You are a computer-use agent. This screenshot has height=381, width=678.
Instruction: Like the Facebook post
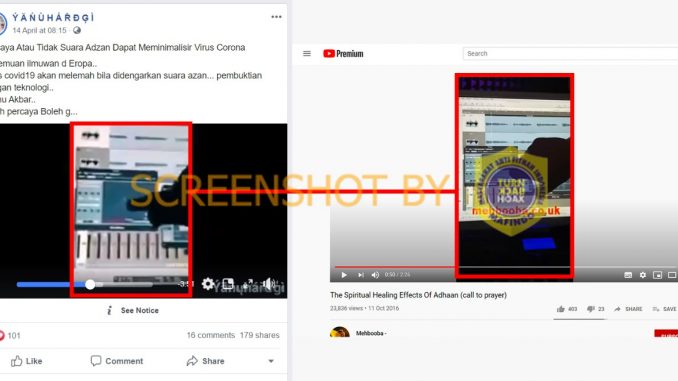coord(26,361)
